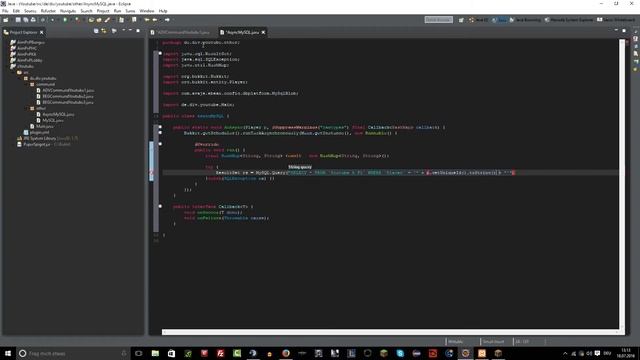
Task: Select plugin.yml in Project Explorer
Action: (x=37, y=132)
